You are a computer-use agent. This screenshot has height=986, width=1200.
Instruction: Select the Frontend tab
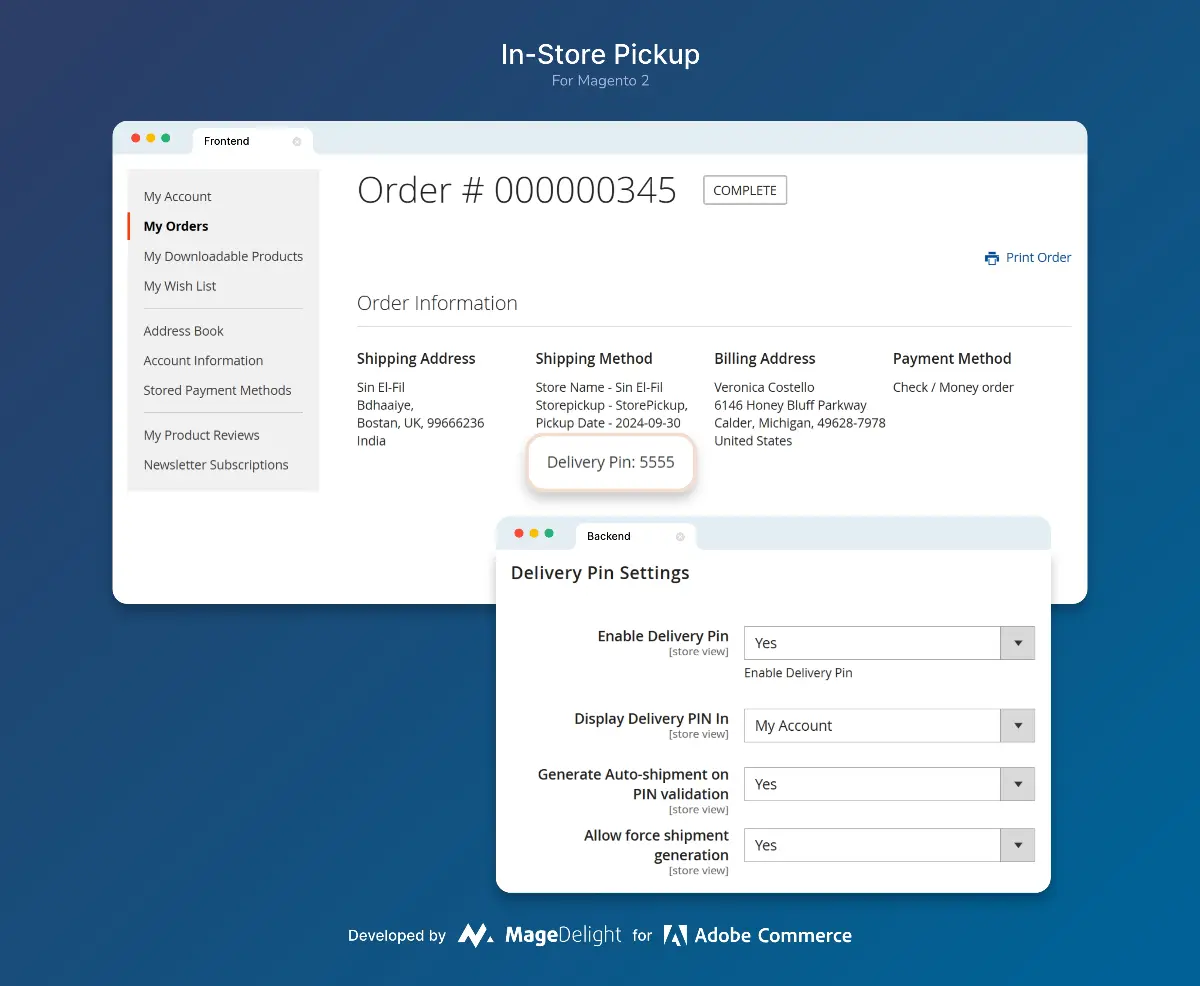[252, 141]
